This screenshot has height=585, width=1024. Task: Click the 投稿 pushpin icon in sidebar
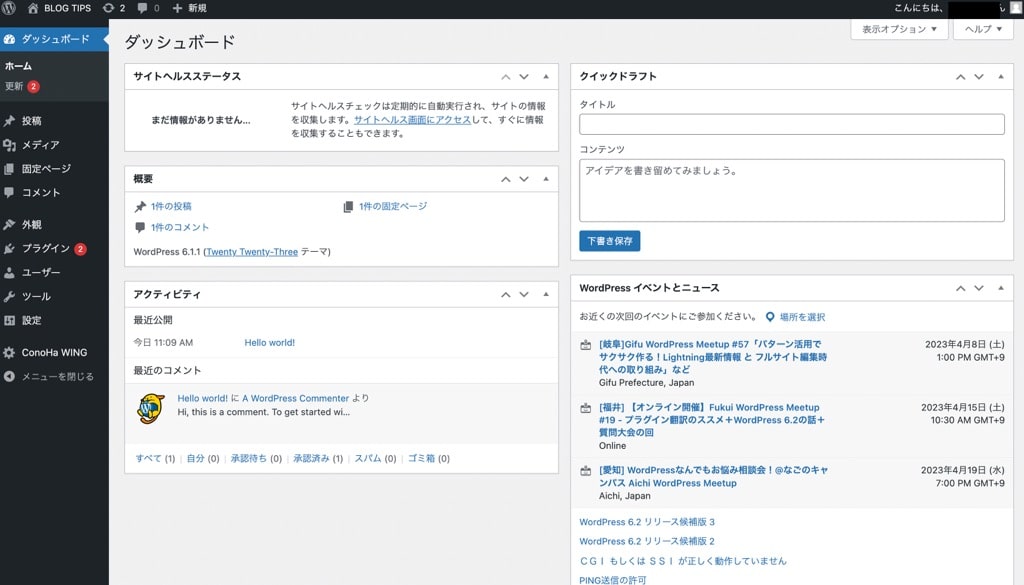9,121
